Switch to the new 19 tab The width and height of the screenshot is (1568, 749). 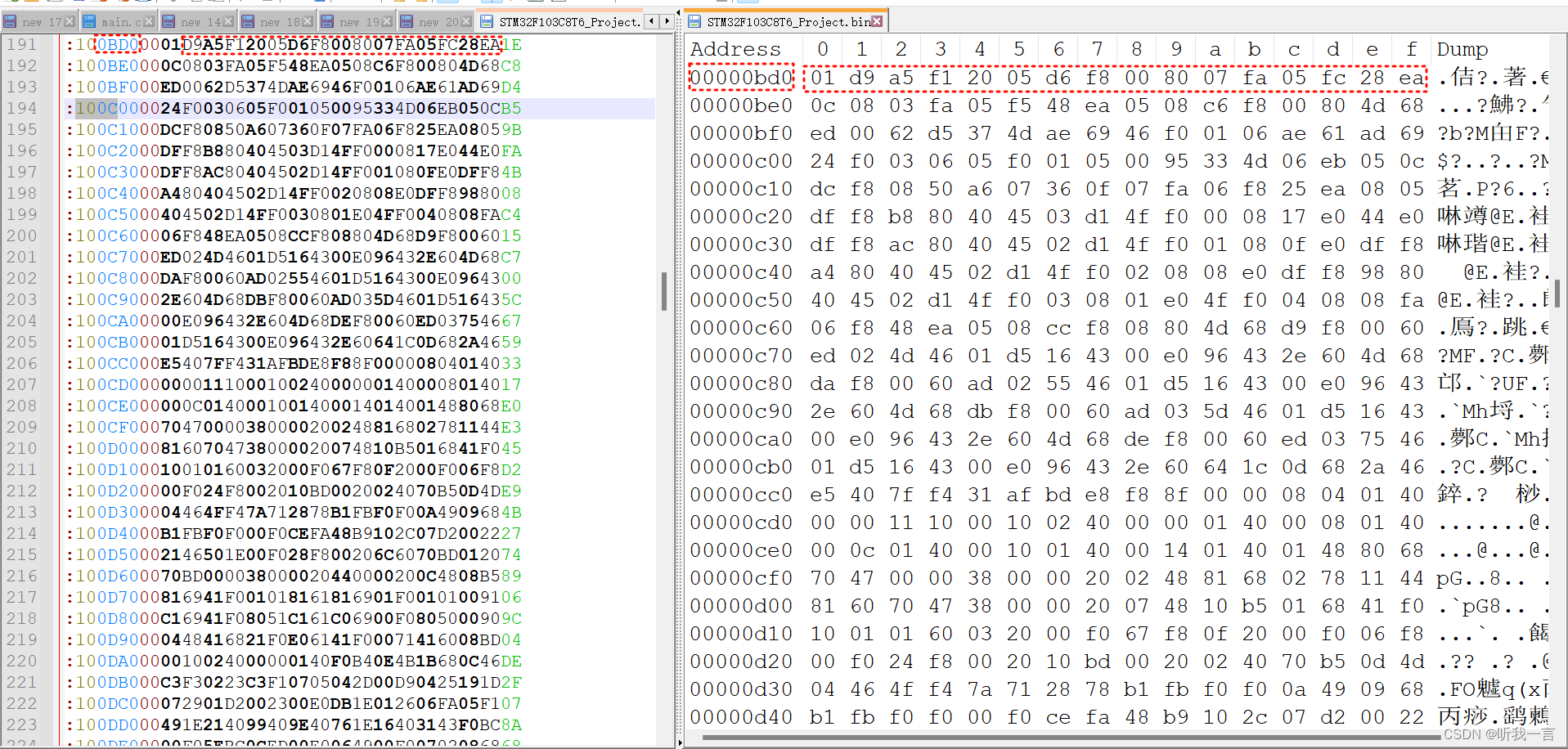tap(357, 21)
